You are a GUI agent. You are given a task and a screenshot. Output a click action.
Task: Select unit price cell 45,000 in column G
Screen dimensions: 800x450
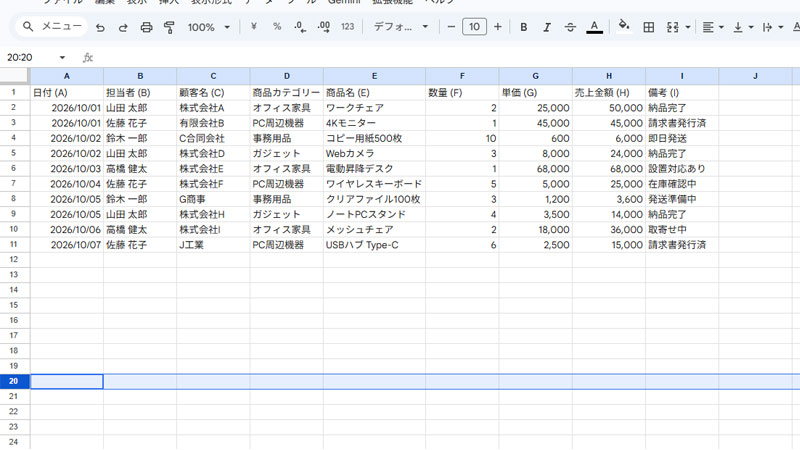(535, 123)
